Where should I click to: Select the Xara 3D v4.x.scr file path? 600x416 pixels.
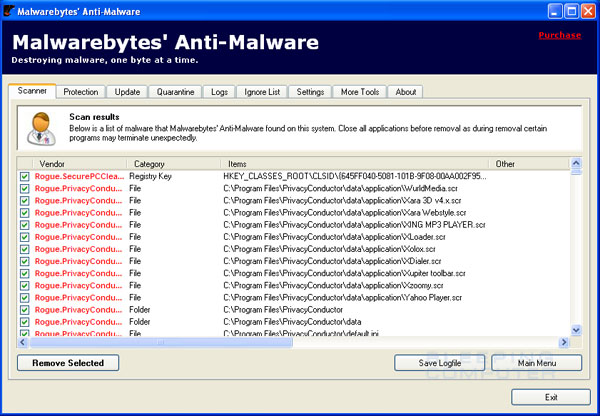(342, 201)
